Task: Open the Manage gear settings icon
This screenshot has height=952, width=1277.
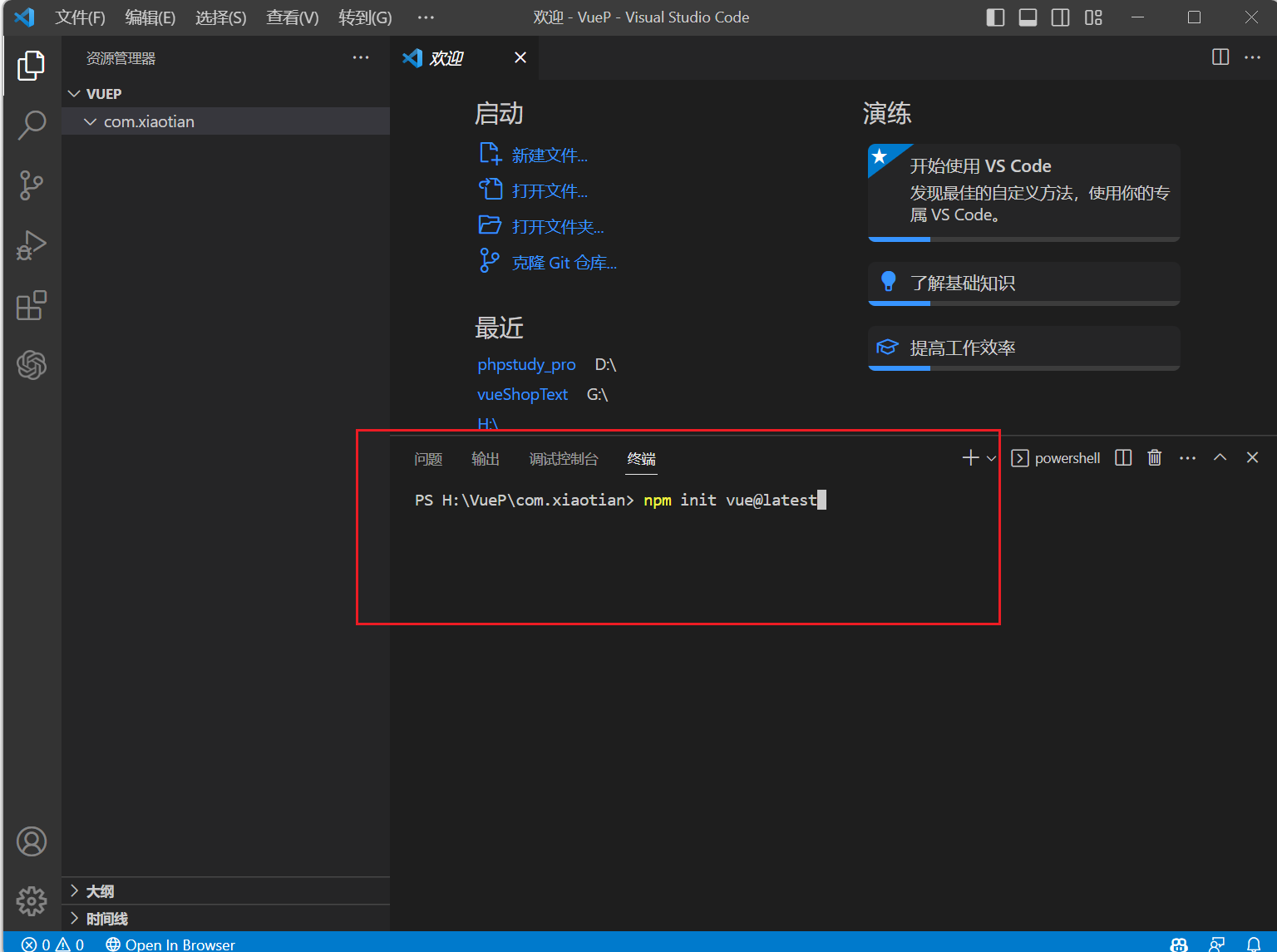Action: pos(32,900)
